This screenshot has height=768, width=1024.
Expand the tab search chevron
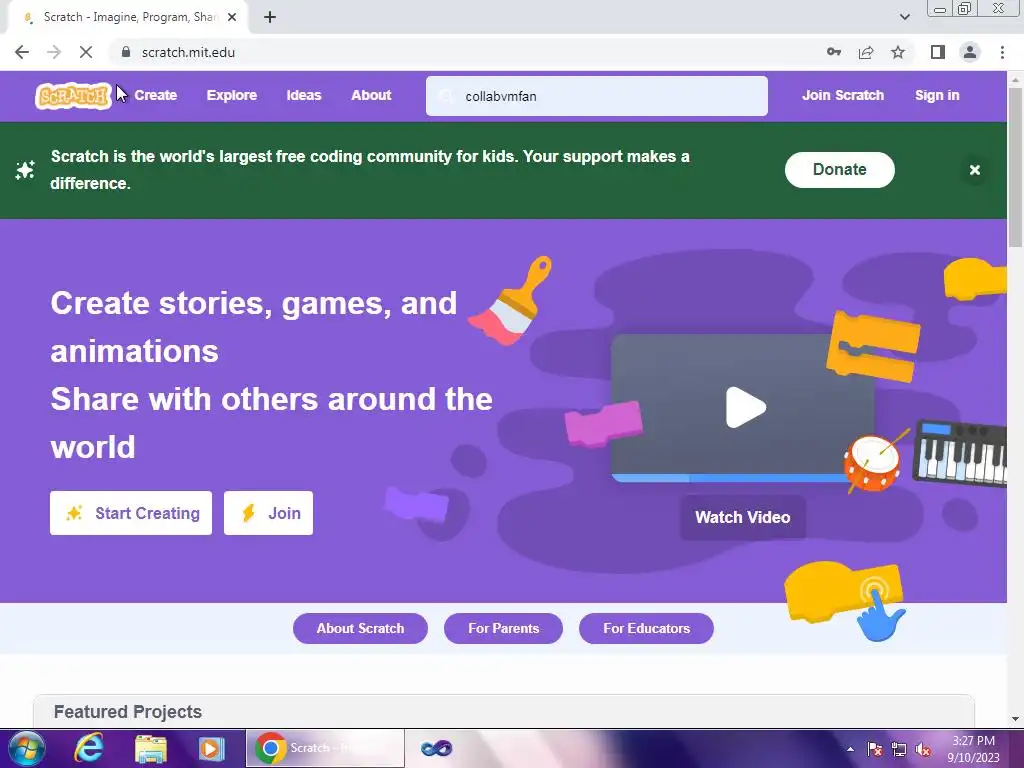click(904, 17)
